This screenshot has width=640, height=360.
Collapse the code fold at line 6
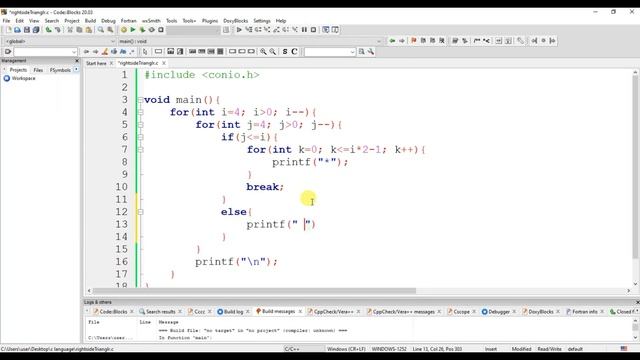pos(140,137)
